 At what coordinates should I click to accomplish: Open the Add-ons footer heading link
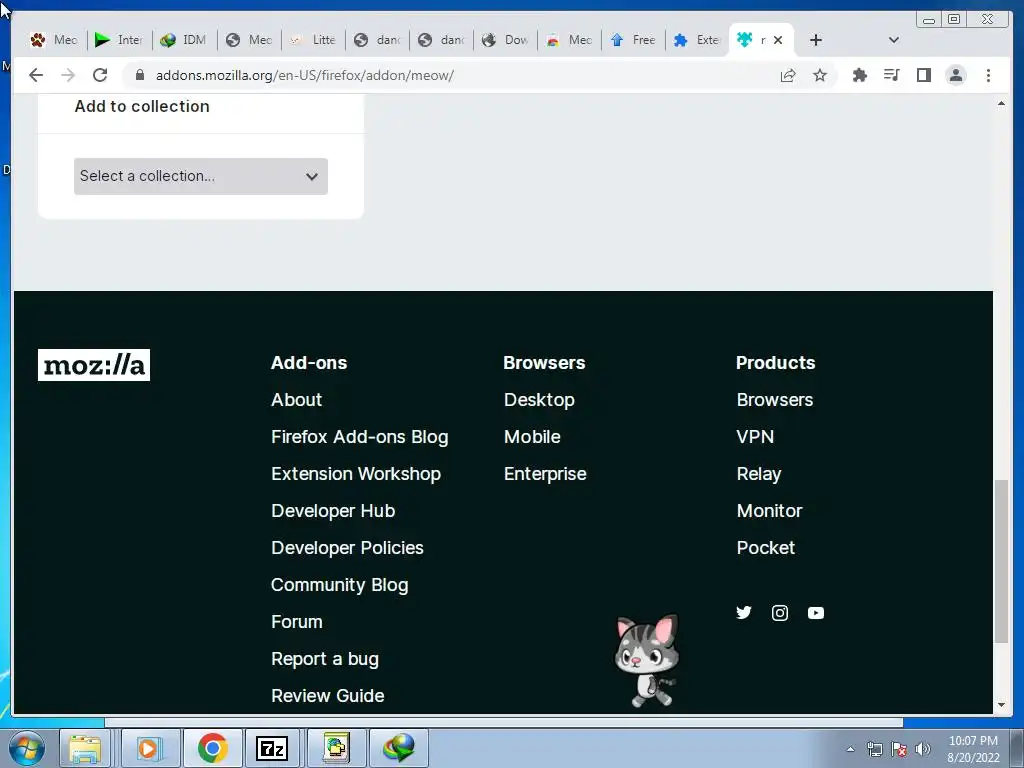click(x=309, y=362)
